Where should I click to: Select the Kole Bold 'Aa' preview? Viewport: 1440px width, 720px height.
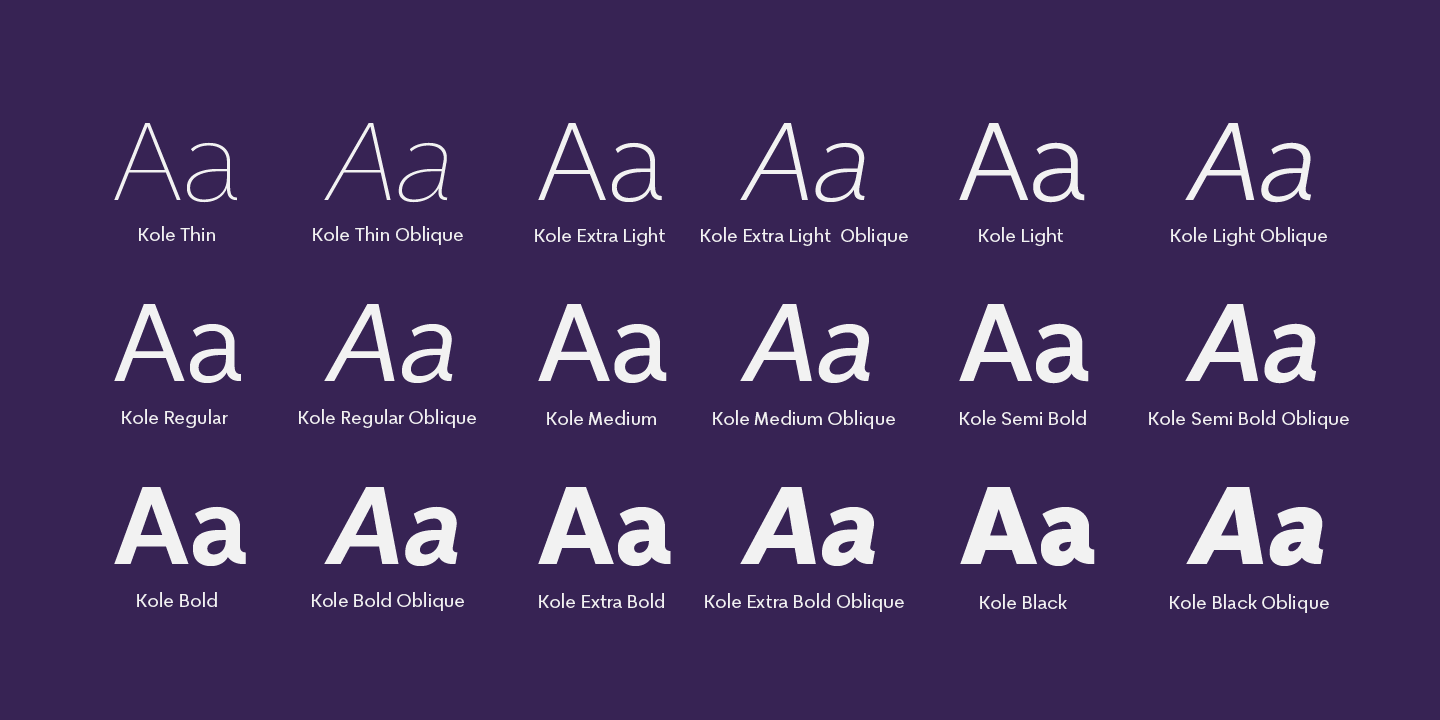179,527
